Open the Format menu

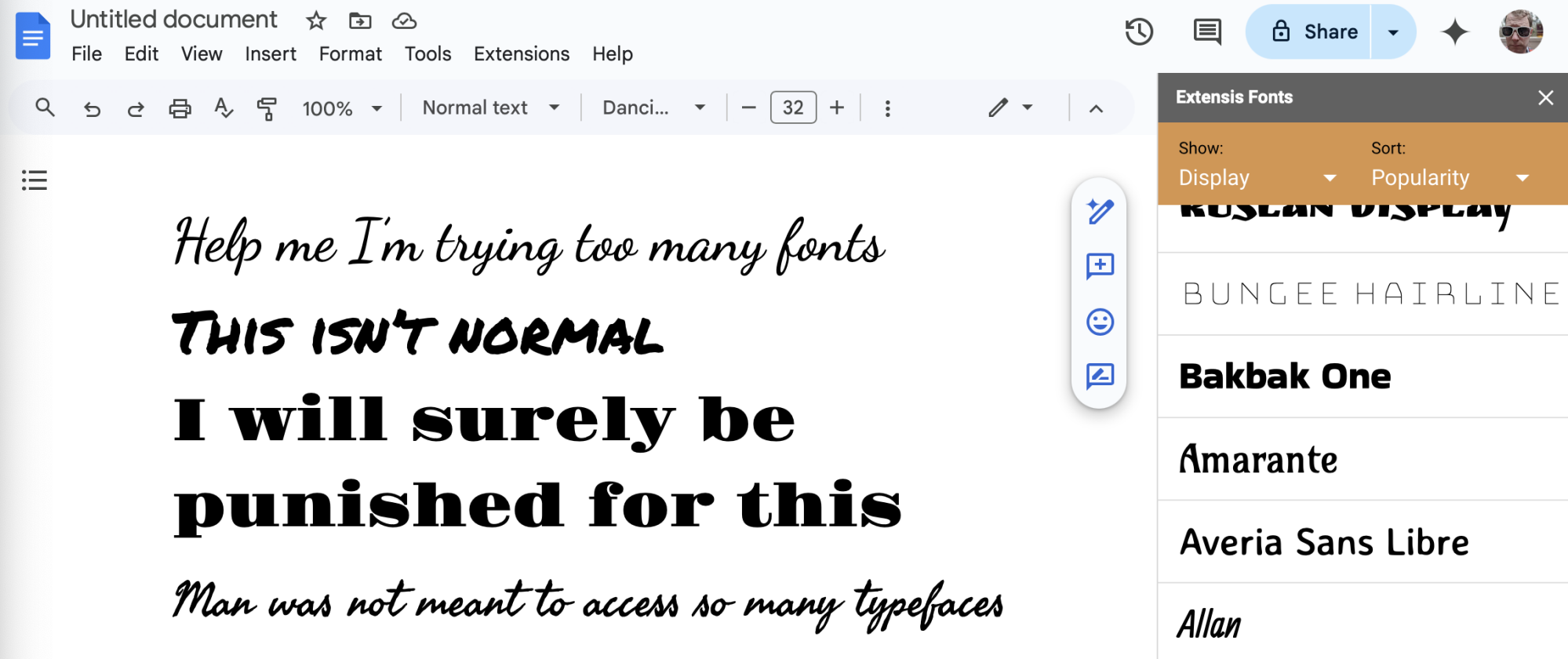point(350,54)
